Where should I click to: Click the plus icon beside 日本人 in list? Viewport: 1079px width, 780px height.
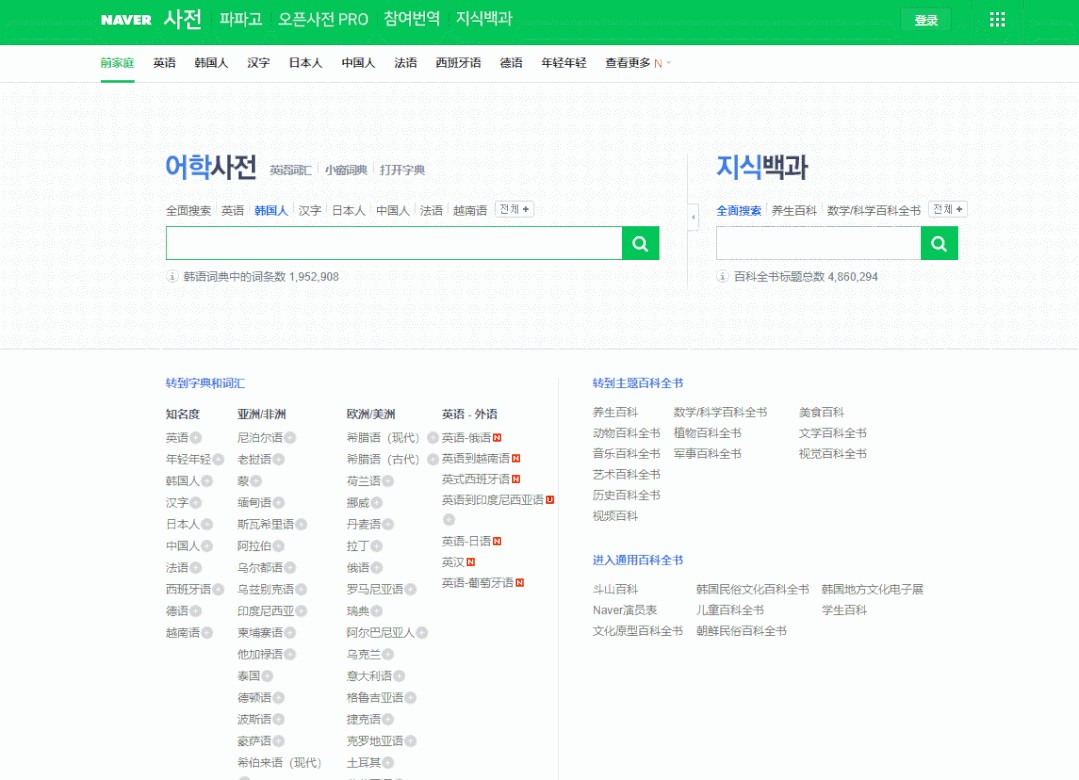(207, 524)
